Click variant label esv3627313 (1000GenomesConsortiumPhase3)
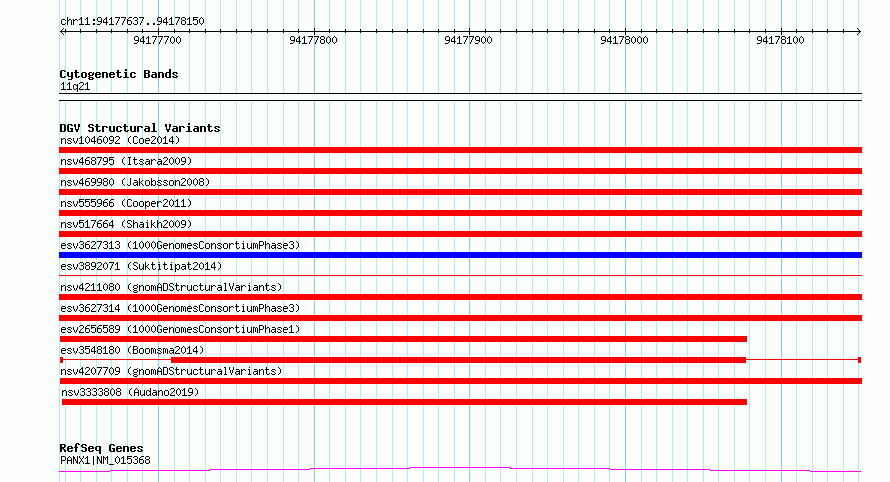 pos(180,245)
